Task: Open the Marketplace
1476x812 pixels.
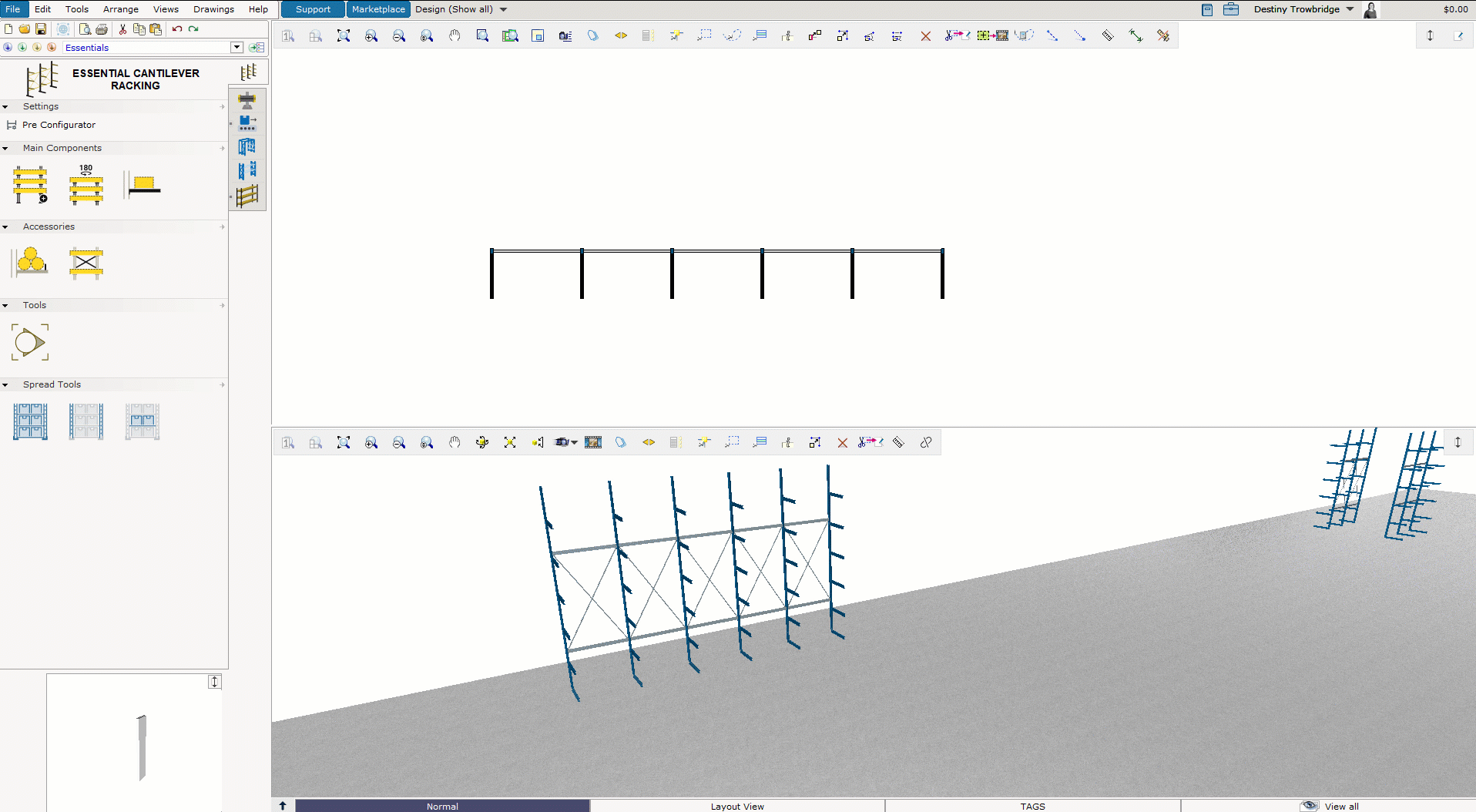Action: pos(378,9)
